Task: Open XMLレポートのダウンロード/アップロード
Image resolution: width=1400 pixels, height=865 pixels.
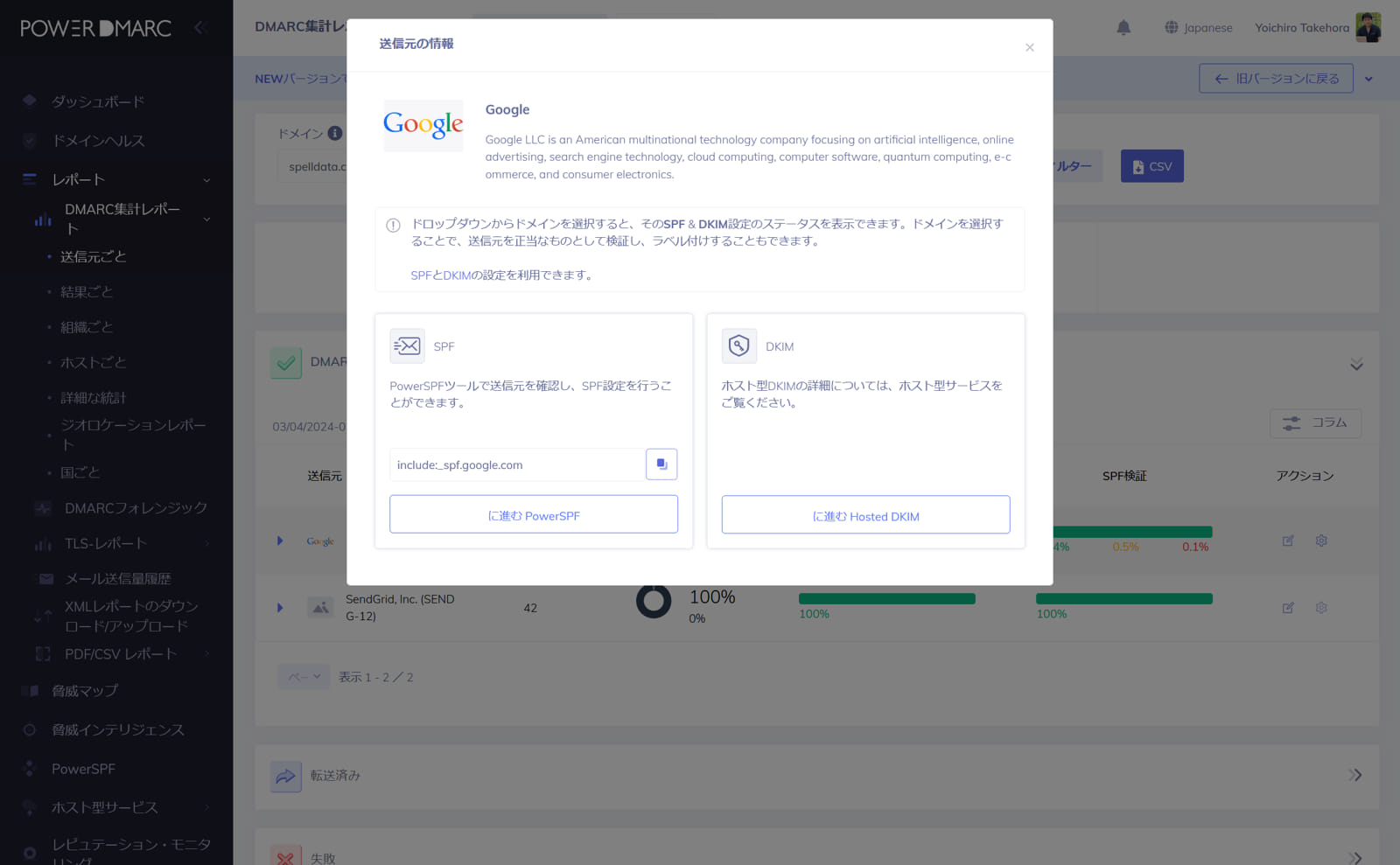Action: pyautogui.click(x=131, y=616)
